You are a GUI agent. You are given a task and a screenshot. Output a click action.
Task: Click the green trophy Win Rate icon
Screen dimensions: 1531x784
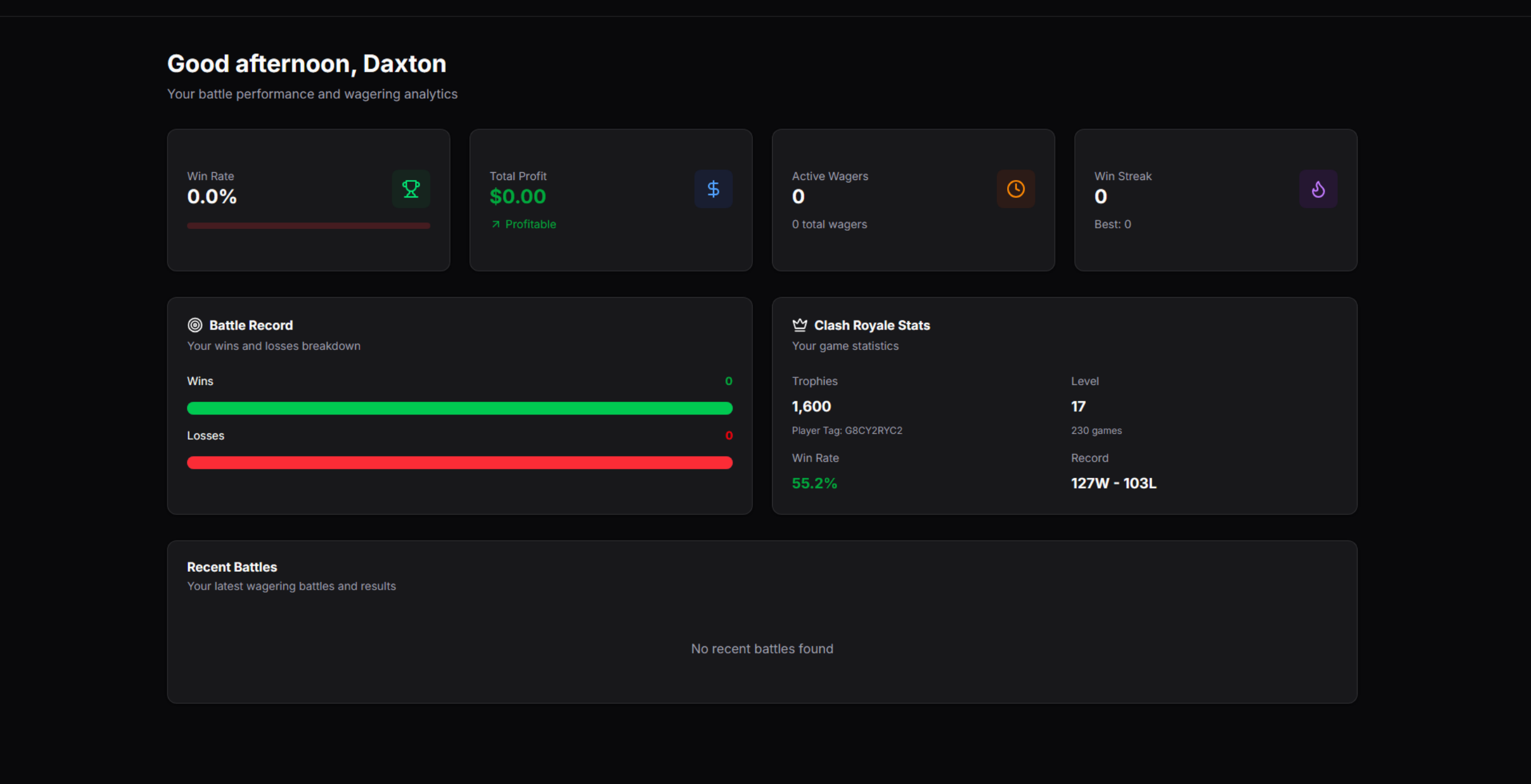click(x=411, y=189)
